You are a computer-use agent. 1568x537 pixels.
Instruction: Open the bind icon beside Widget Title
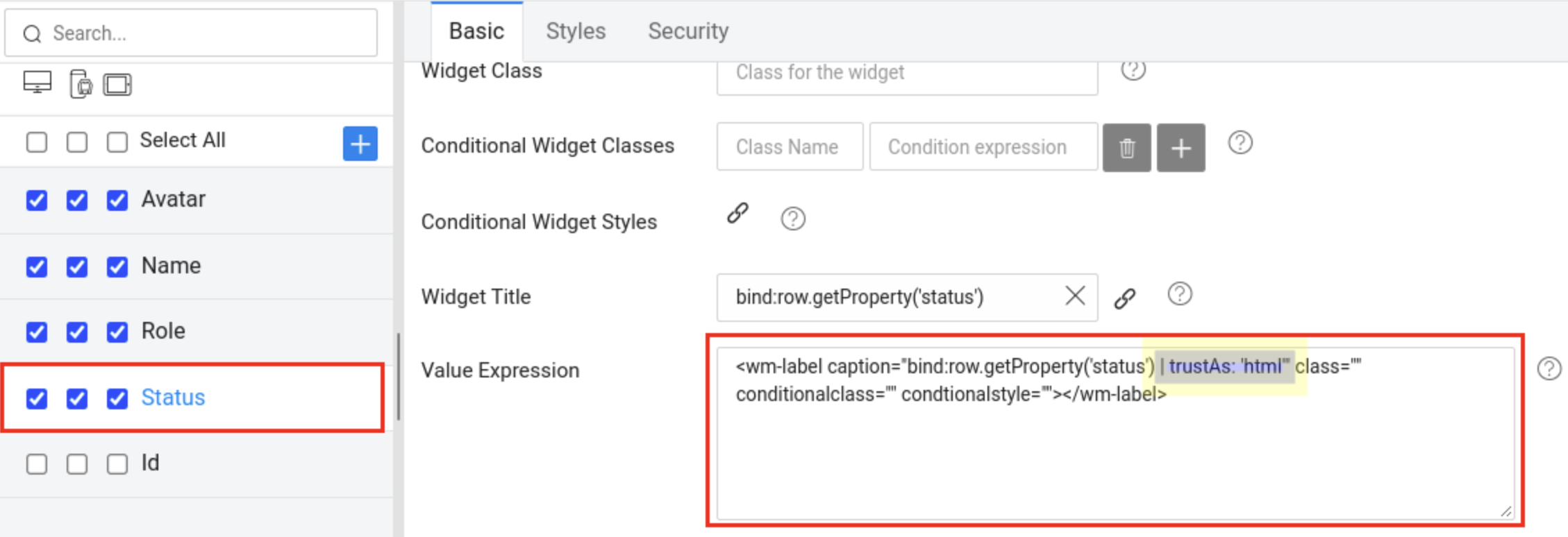coord(1124,297)
